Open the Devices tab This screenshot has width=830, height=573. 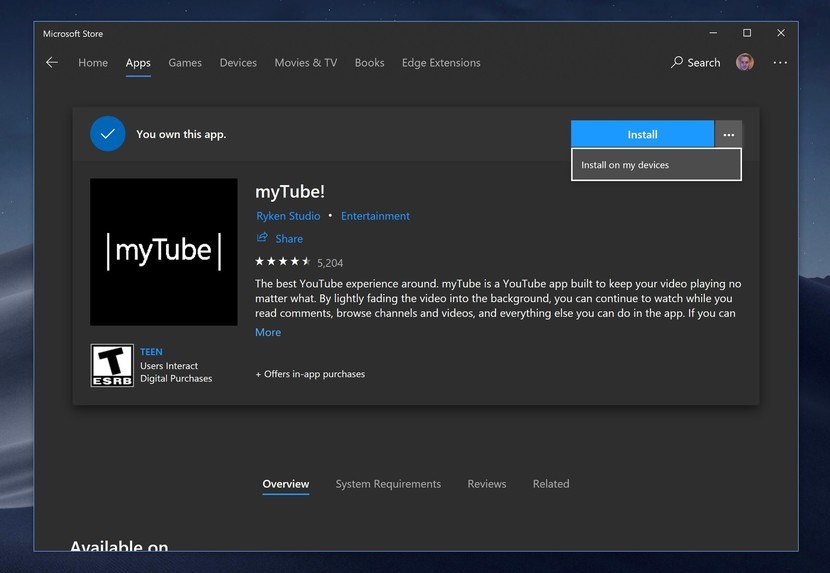238,62
